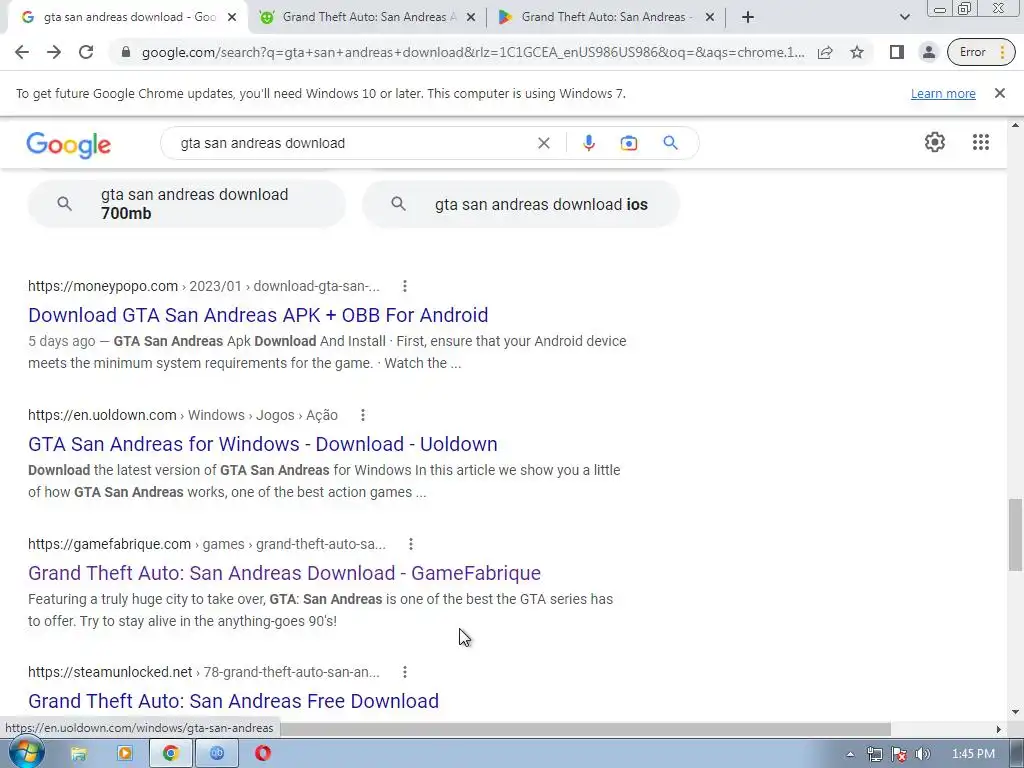Click the address bar URL text
The width and height of the screenshot is (1024, 768).
click(x=473, y=52)
